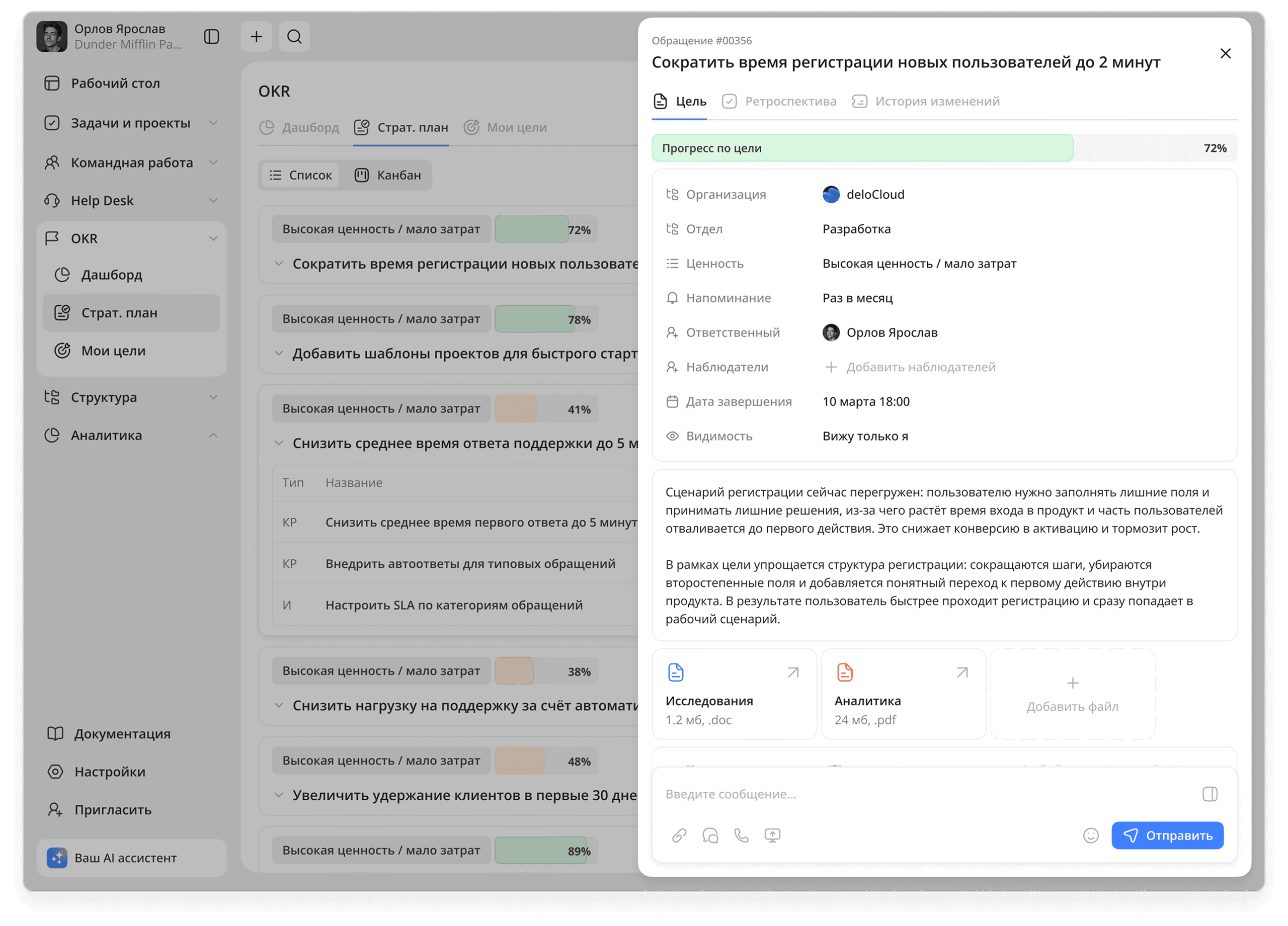Open Аналитика file with arrow icon
The width and height of the screenshot is (1288, 926).
tap(961, 673)
